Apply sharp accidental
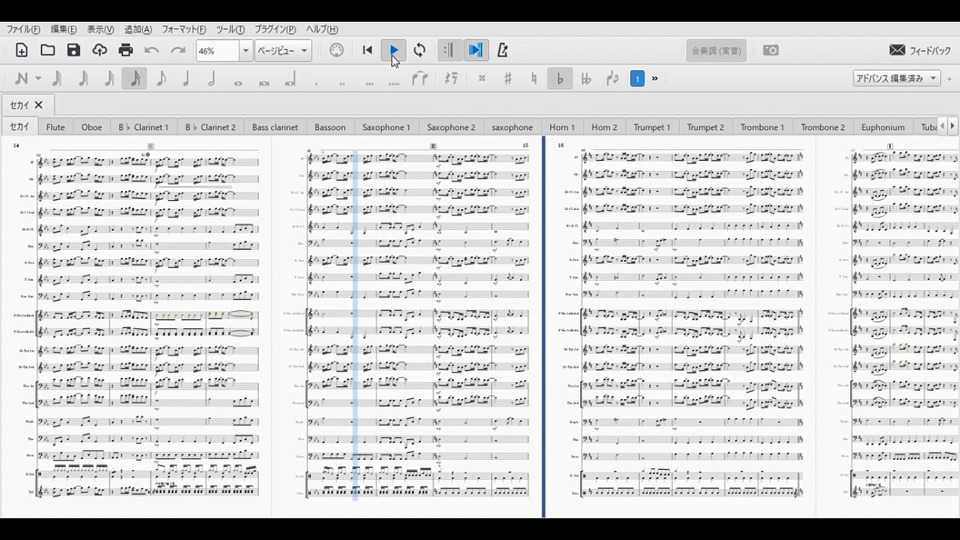The height and width of the screenshot is (540, 960). coord(508,78)
